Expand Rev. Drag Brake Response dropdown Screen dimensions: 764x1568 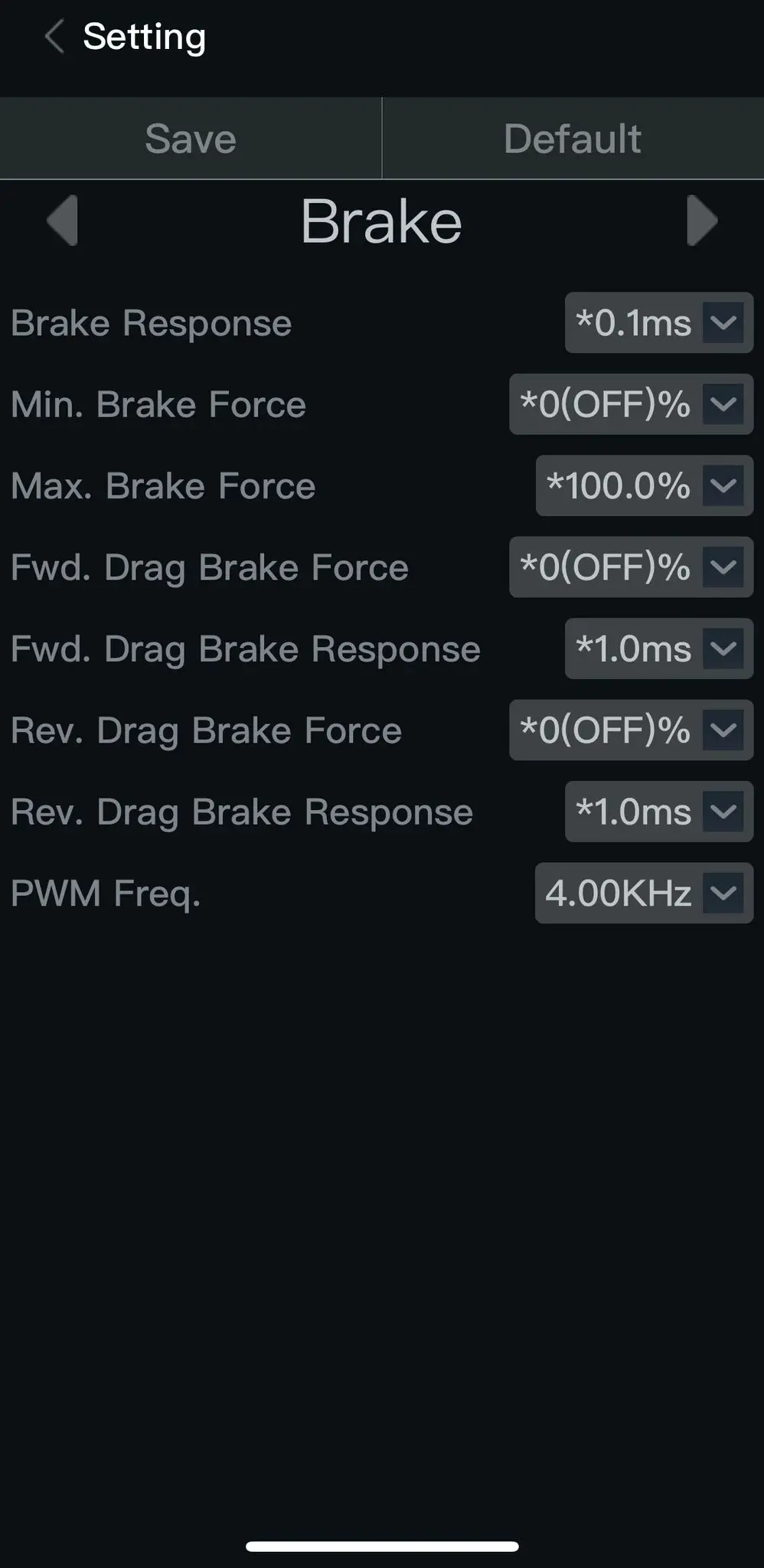point(658,812)
